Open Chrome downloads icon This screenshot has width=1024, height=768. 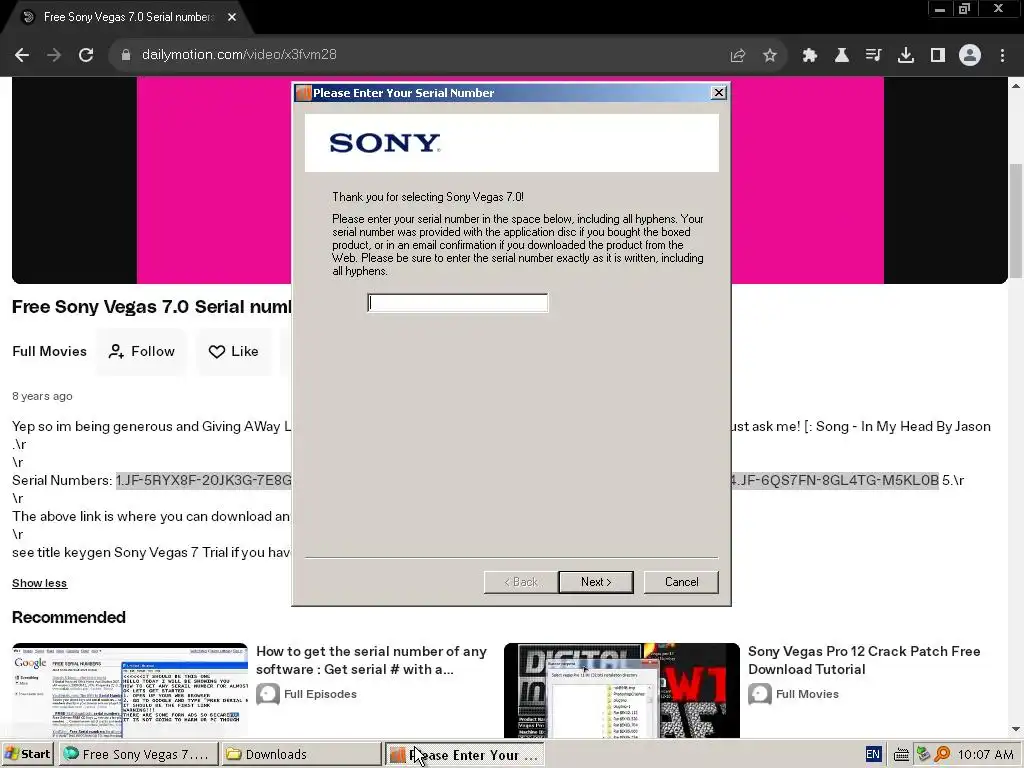coord(906,56)
